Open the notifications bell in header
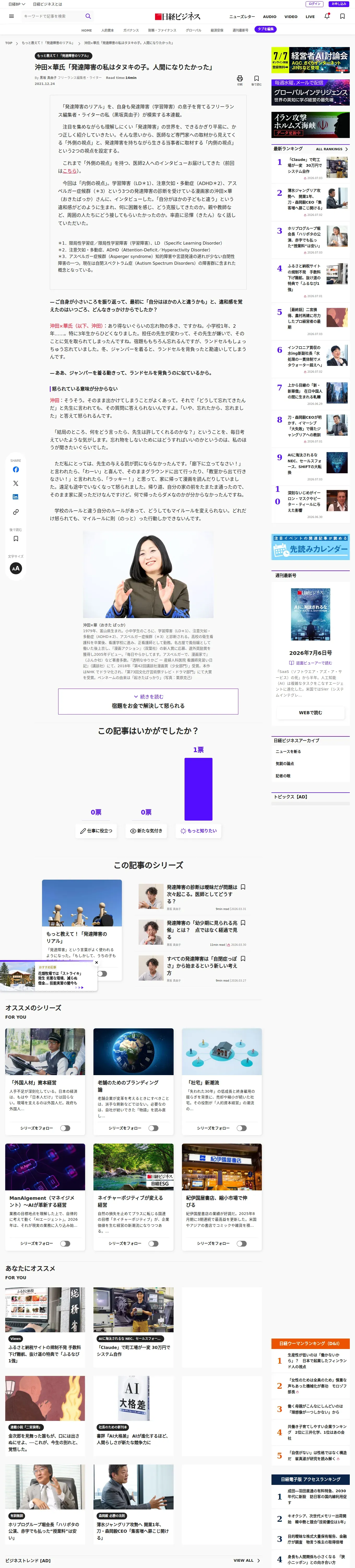 tap(327, 16)
